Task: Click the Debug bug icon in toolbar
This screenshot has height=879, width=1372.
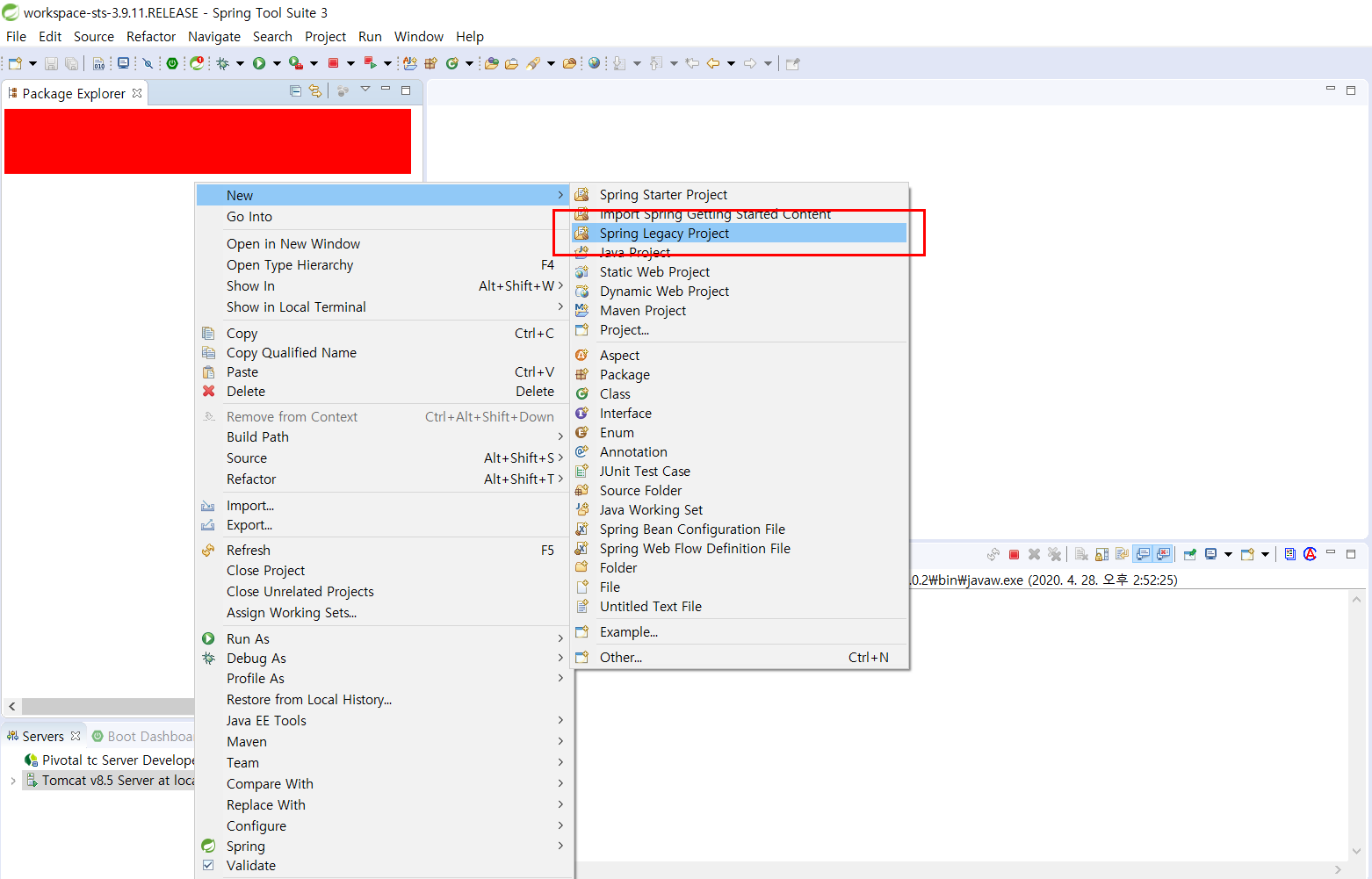Action: [x=223, y=63]
